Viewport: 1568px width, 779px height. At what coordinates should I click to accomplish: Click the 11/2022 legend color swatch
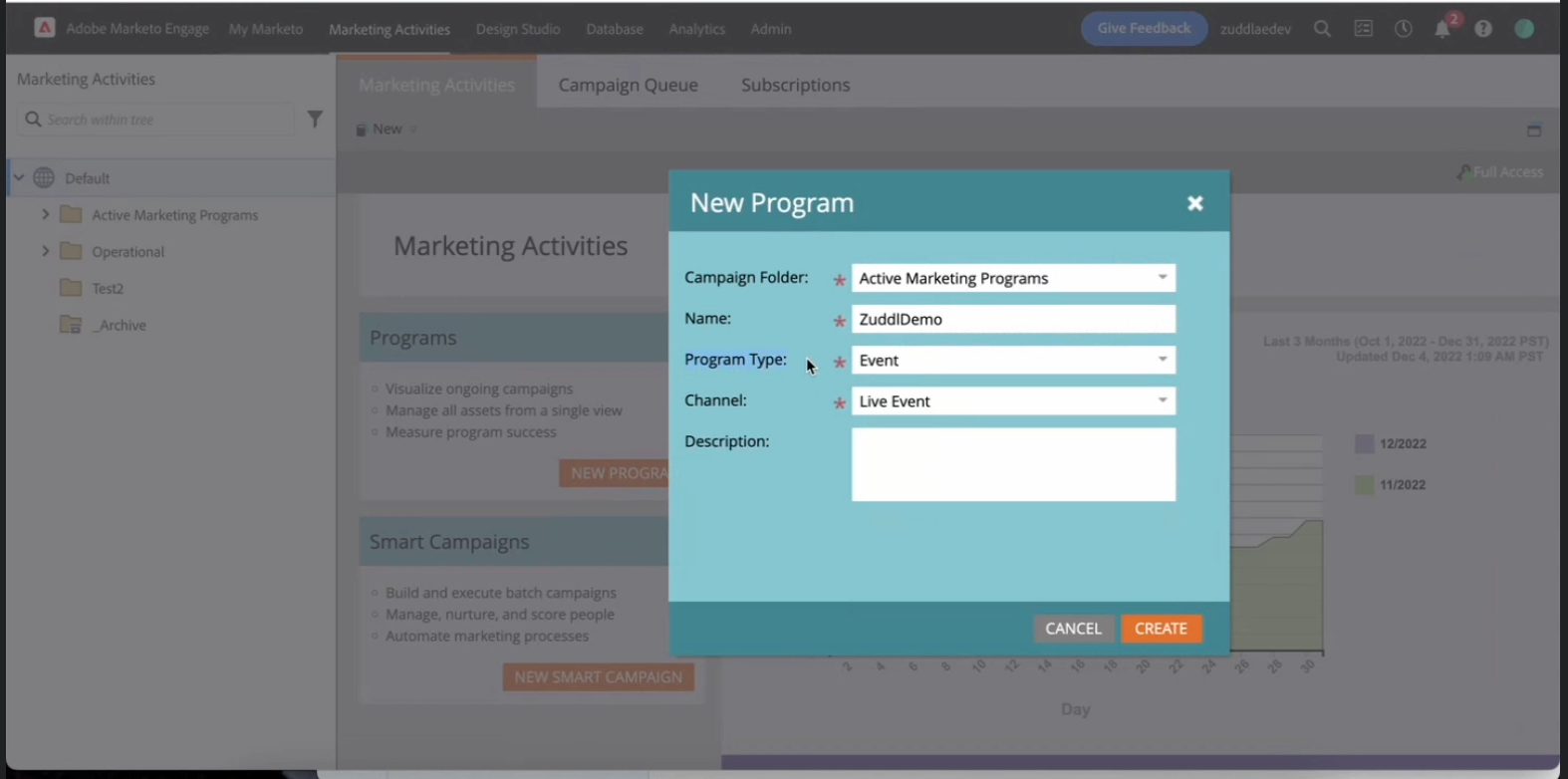[x=1365, y=485]
